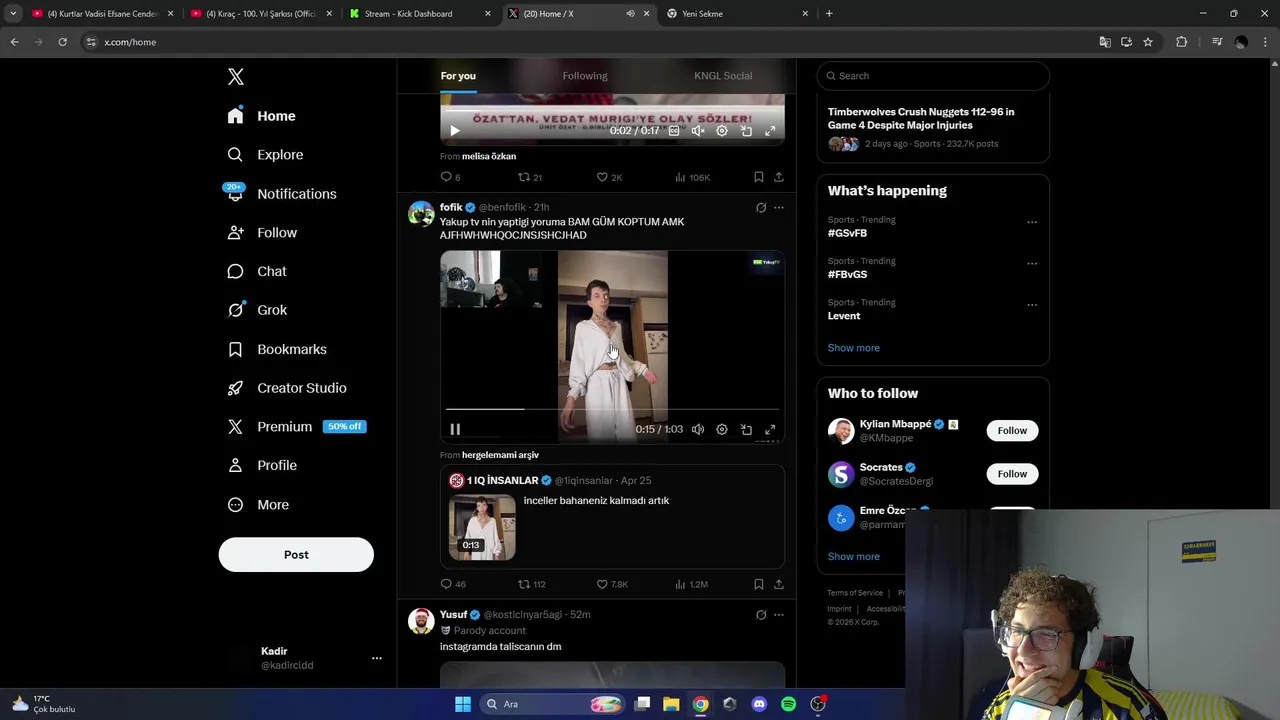This screenshot has width=1280, height=720.
Task: Enter fullscreen on the top video
Action: [770, 131]
